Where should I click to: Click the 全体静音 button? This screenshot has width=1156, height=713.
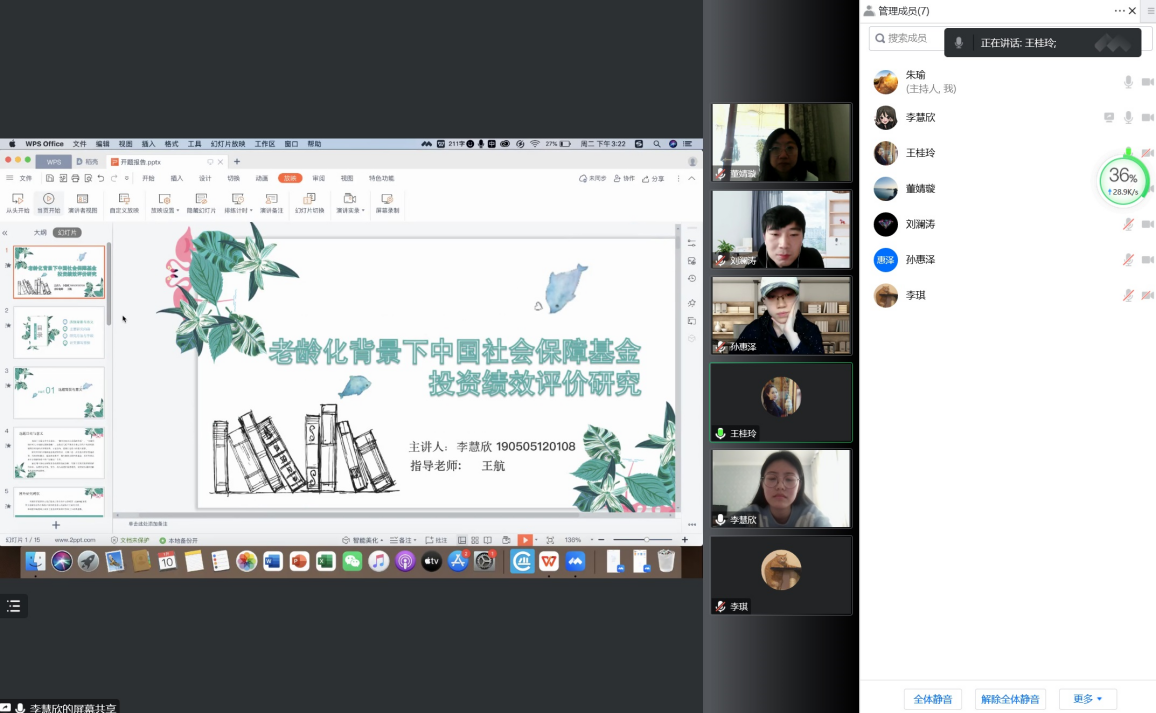pyautogui.click(x=933, y=699)
